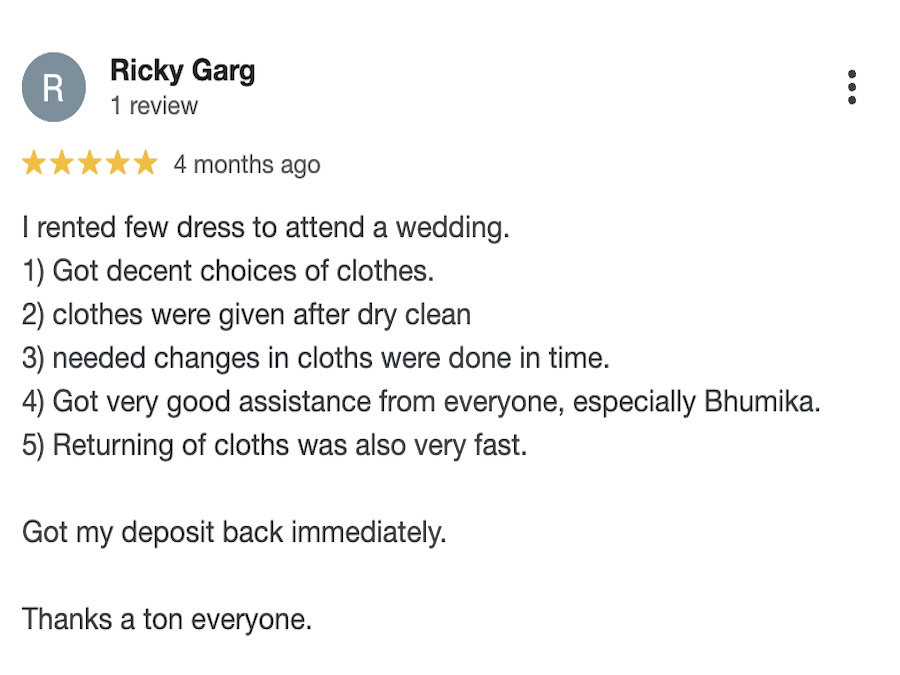
Task: Click the word "wedding" in the review
Action: coord(449,228)
